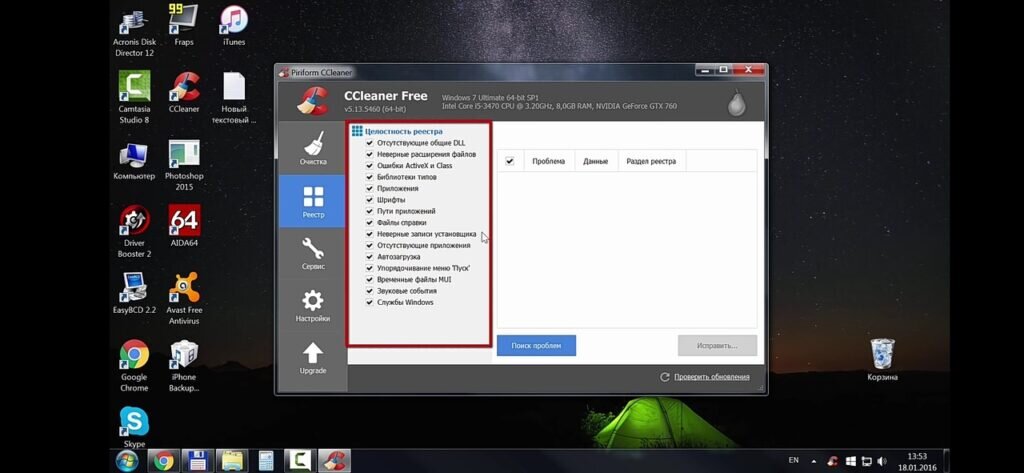Select the Реестр registry section
This screenshot has height=473, width=1024.
tap(313, 201)
